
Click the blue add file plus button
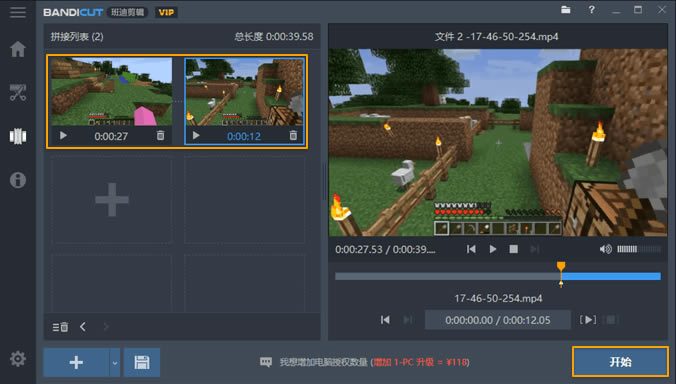click(76, 362)
